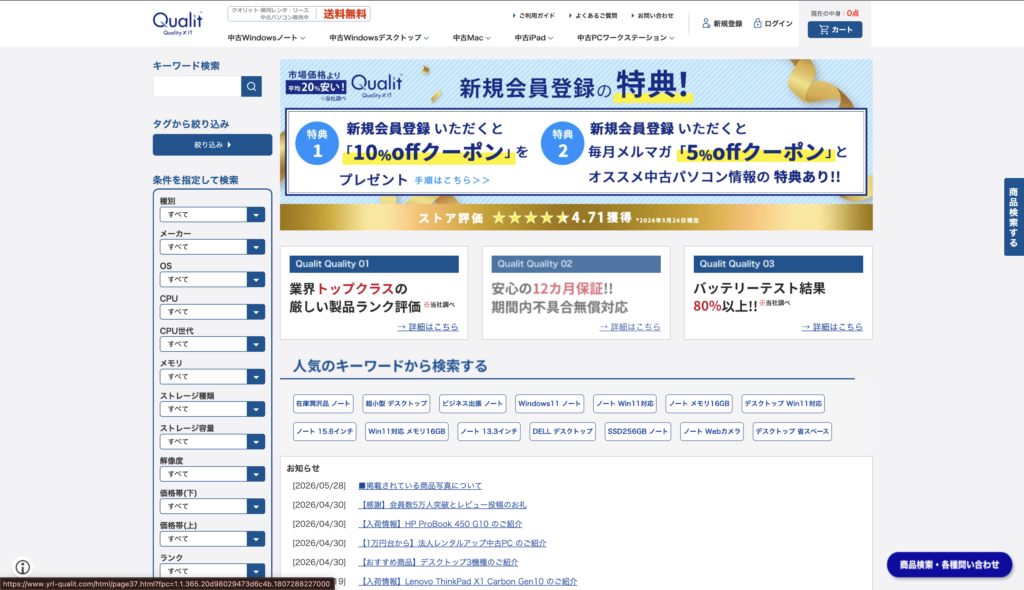The width and height of the screenshot is (1024, 590).
Task: Select DELL デスクトップ keyword tag
Action: coord(562,432)
